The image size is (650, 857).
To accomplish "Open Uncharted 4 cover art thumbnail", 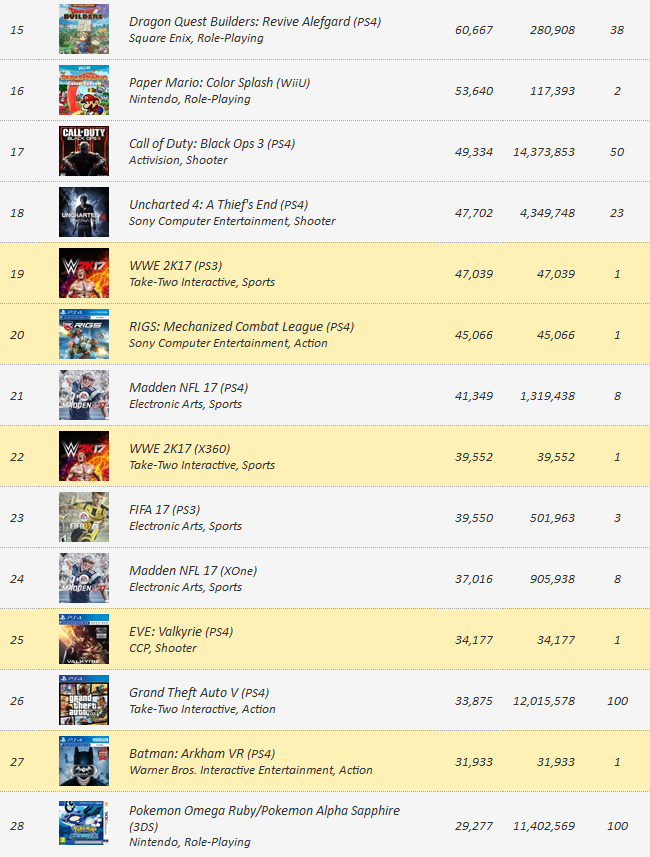I will [x=84, y=212].
